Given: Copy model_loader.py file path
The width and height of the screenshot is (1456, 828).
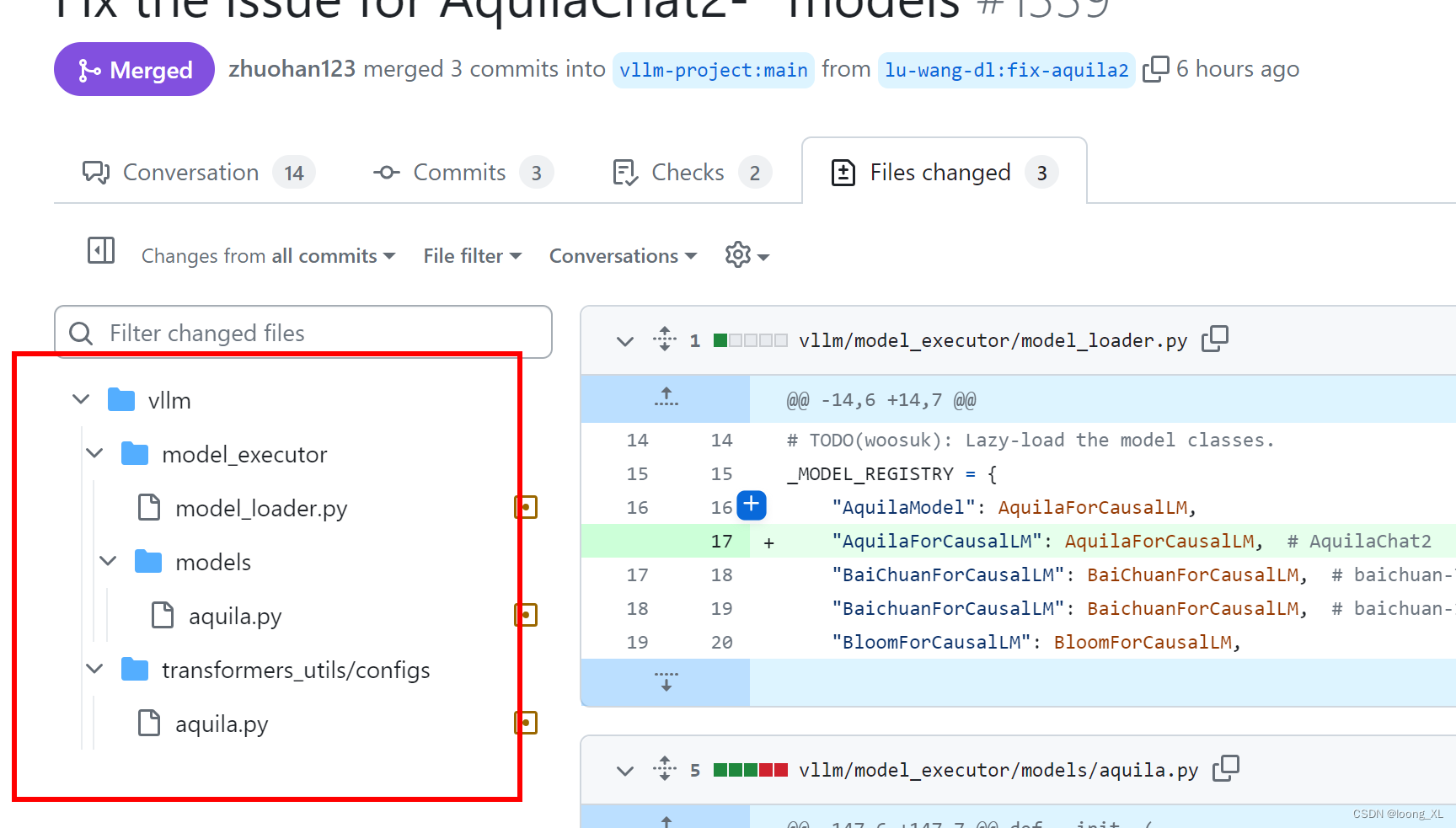Looking at the screenshot, I should 1215,339.
